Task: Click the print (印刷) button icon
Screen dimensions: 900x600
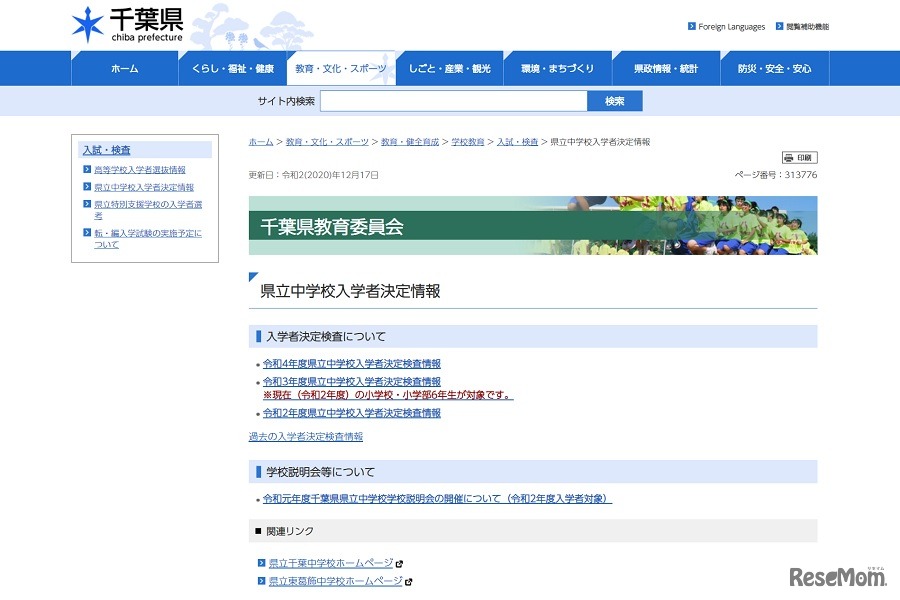Action: coord(799,158)
